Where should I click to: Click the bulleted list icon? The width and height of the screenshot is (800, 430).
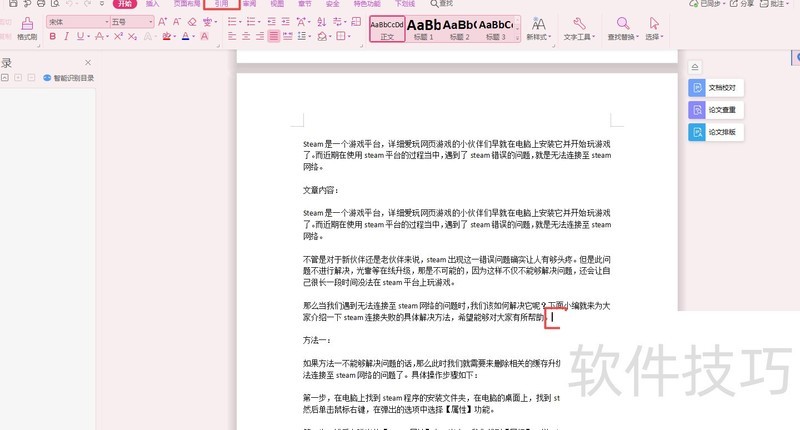click(x=232, y=21)
